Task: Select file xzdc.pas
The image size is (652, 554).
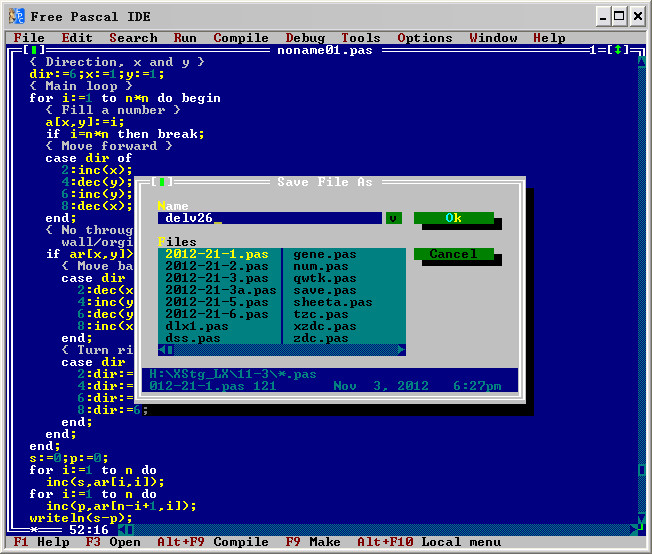Action: coord(325,326)
